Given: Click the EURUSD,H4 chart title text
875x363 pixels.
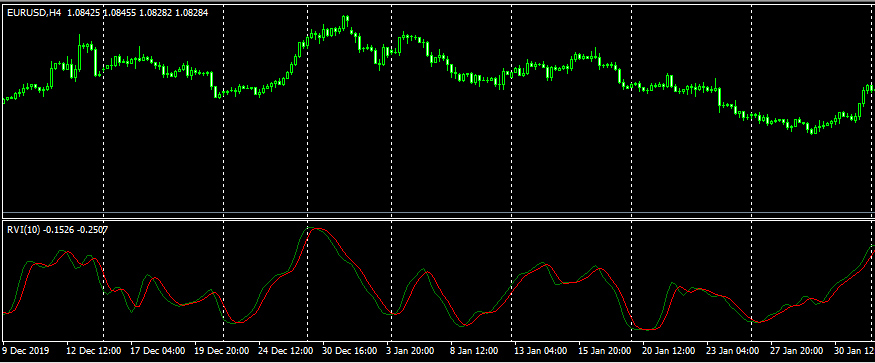Looking at the screenshot, I should pyautogui.click(x=35, y=12).
